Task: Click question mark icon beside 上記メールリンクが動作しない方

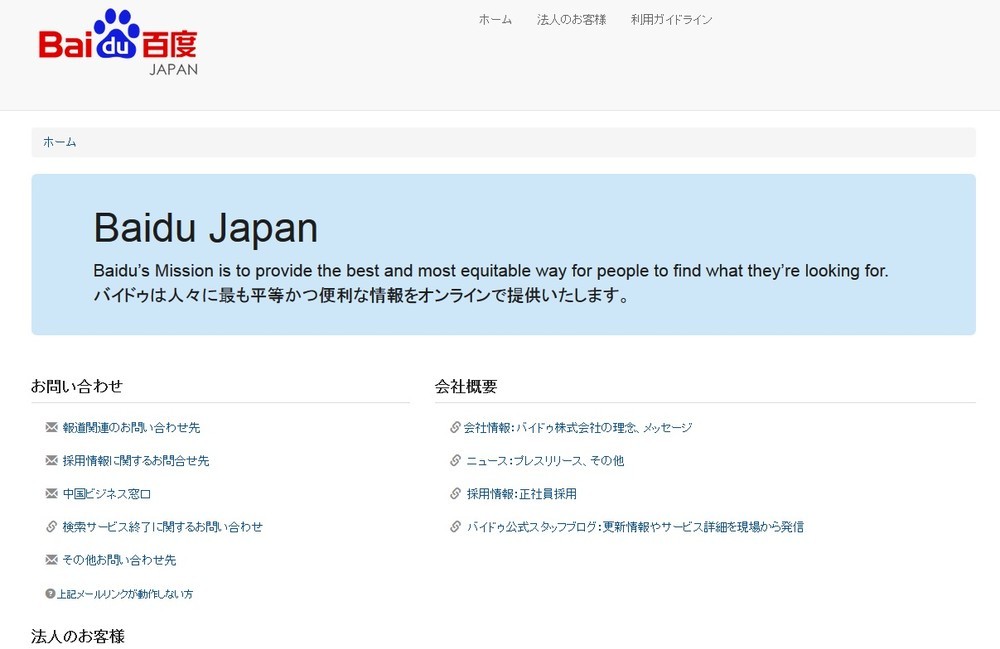Action: coord(50,593)
